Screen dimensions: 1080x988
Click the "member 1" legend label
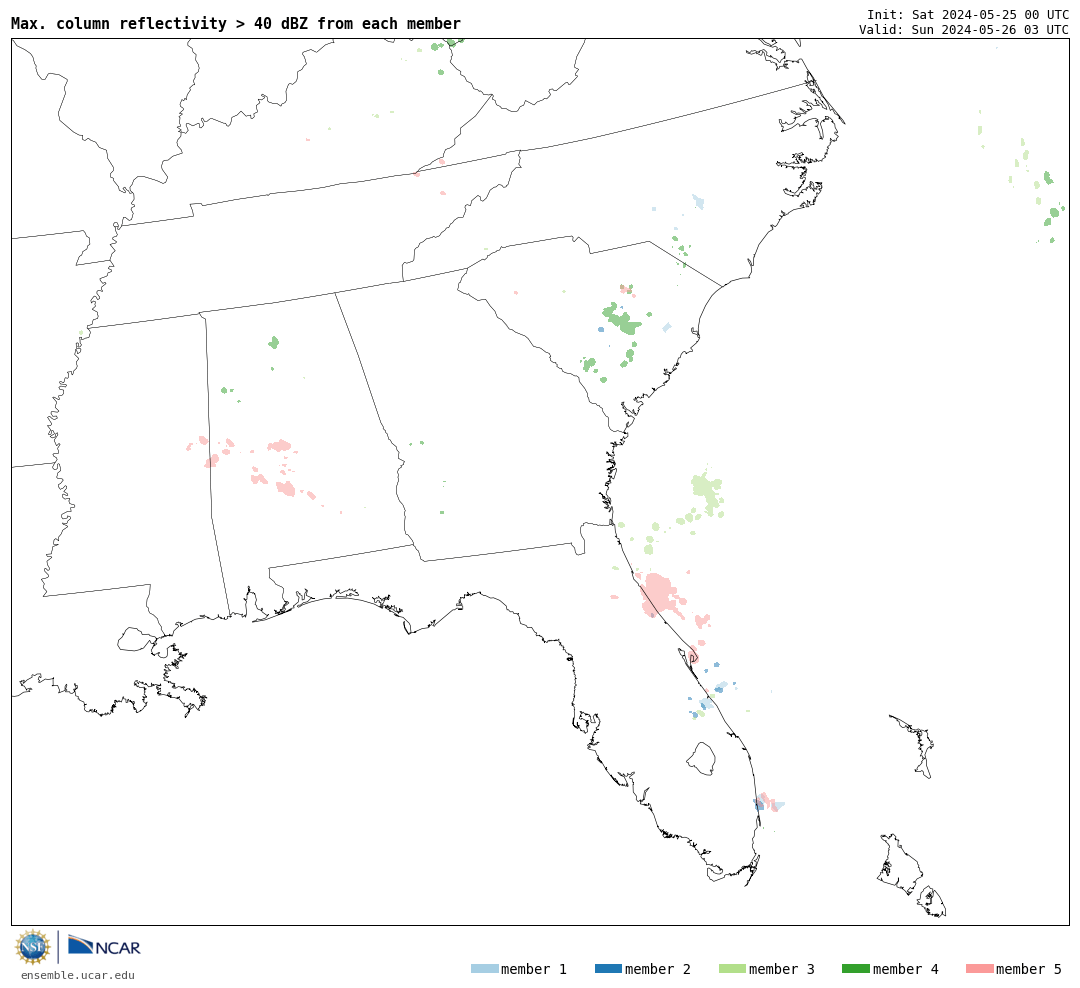[534, 969]
